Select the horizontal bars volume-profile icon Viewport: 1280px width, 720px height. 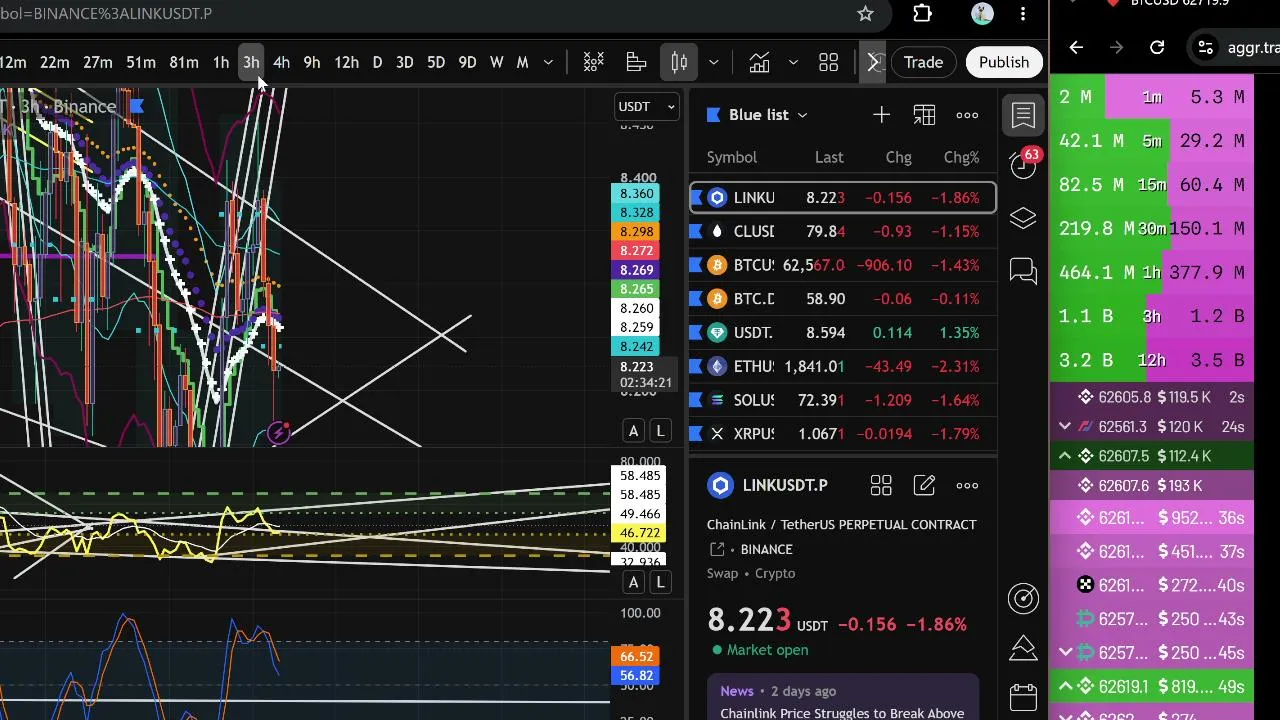[636, 63]
